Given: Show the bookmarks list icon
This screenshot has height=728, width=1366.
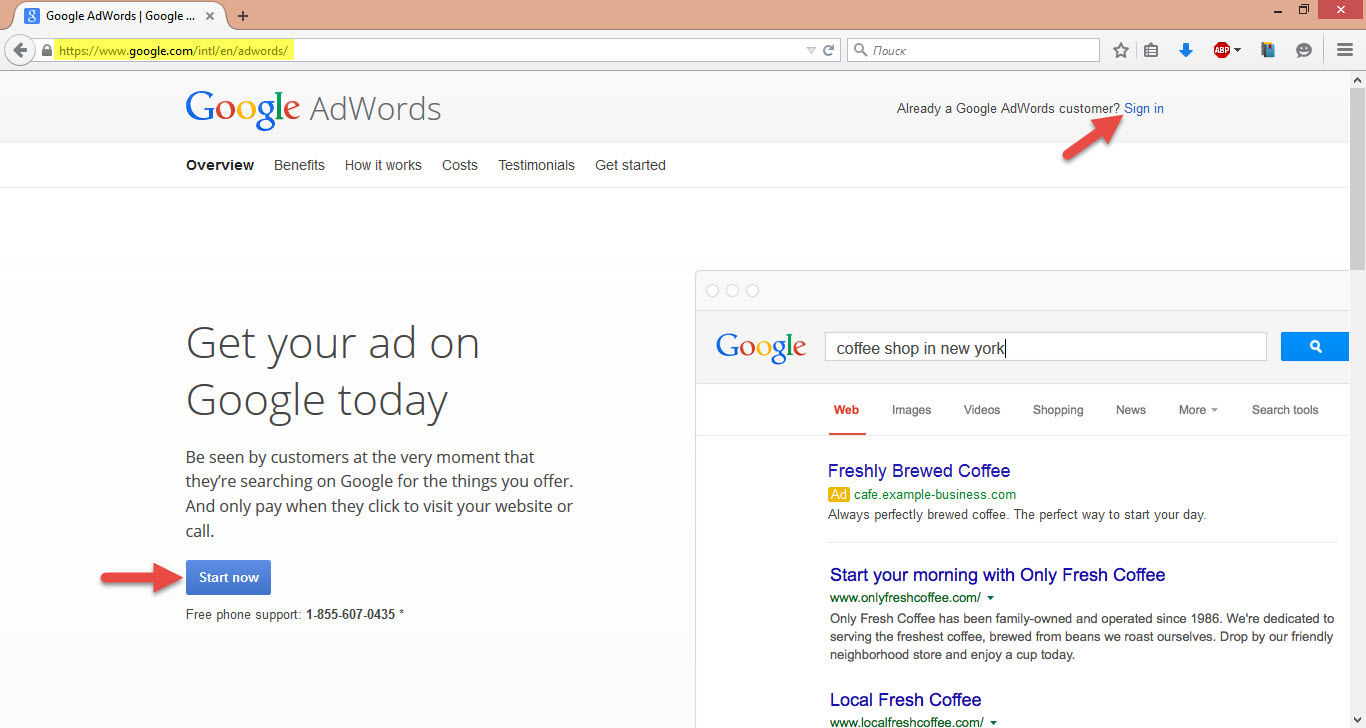Looking at the screenshot, I should click(x=1151, y=50).
